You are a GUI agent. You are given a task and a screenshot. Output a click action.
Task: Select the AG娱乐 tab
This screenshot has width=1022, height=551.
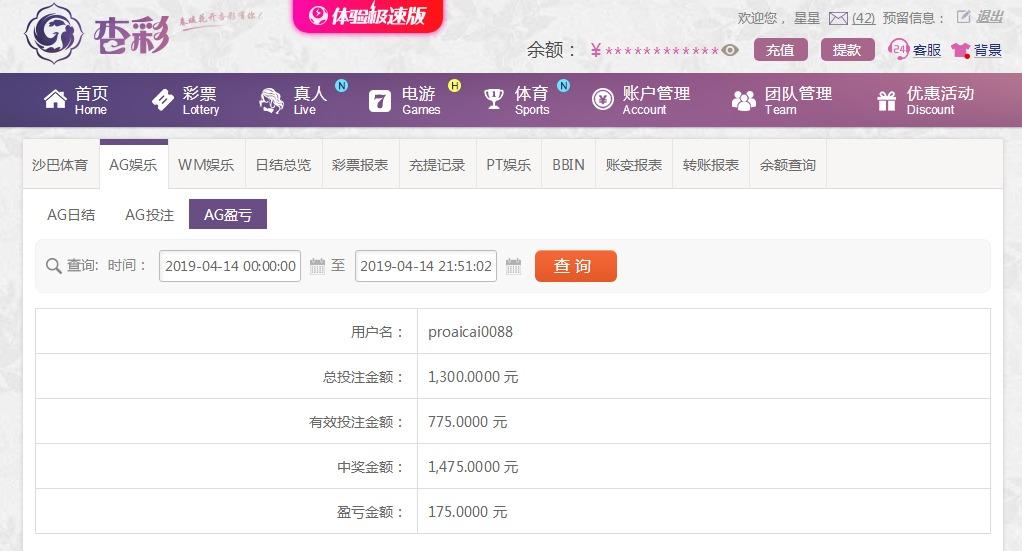pyautogui.click(x=134, y=164)
